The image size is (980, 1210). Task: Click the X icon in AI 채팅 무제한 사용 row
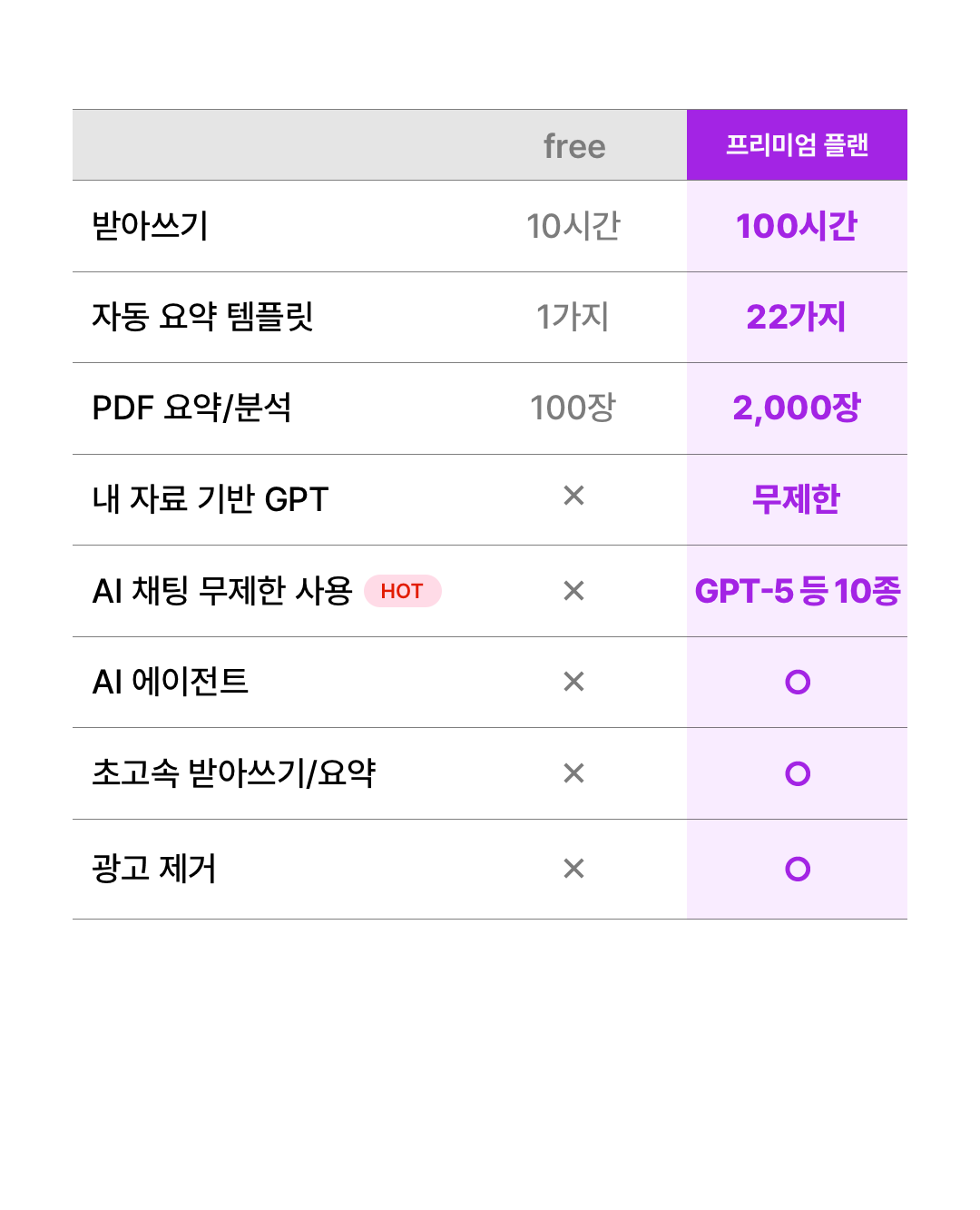(x=573, y=591)
